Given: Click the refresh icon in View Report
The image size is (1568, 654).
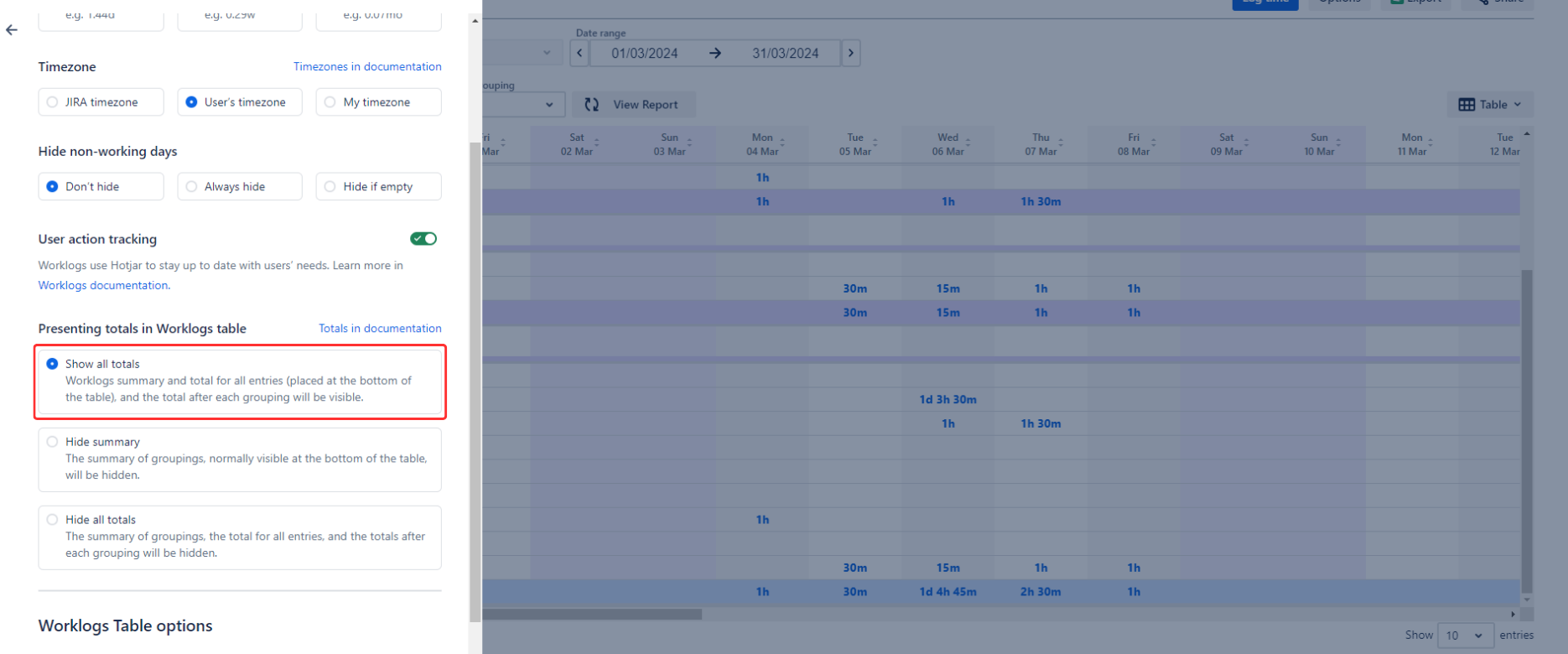Looking at the screenshot, I should coord(592,105).
